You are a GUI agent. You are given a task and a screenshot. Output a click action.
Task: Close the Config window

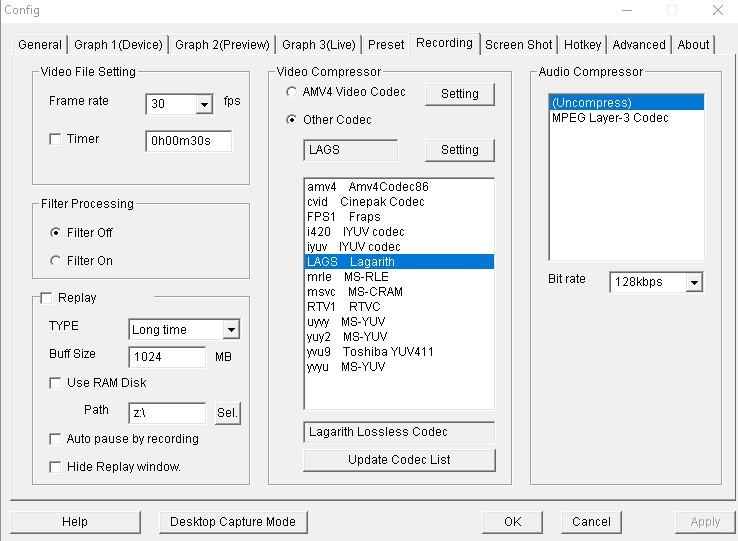(x=718, y=10)
